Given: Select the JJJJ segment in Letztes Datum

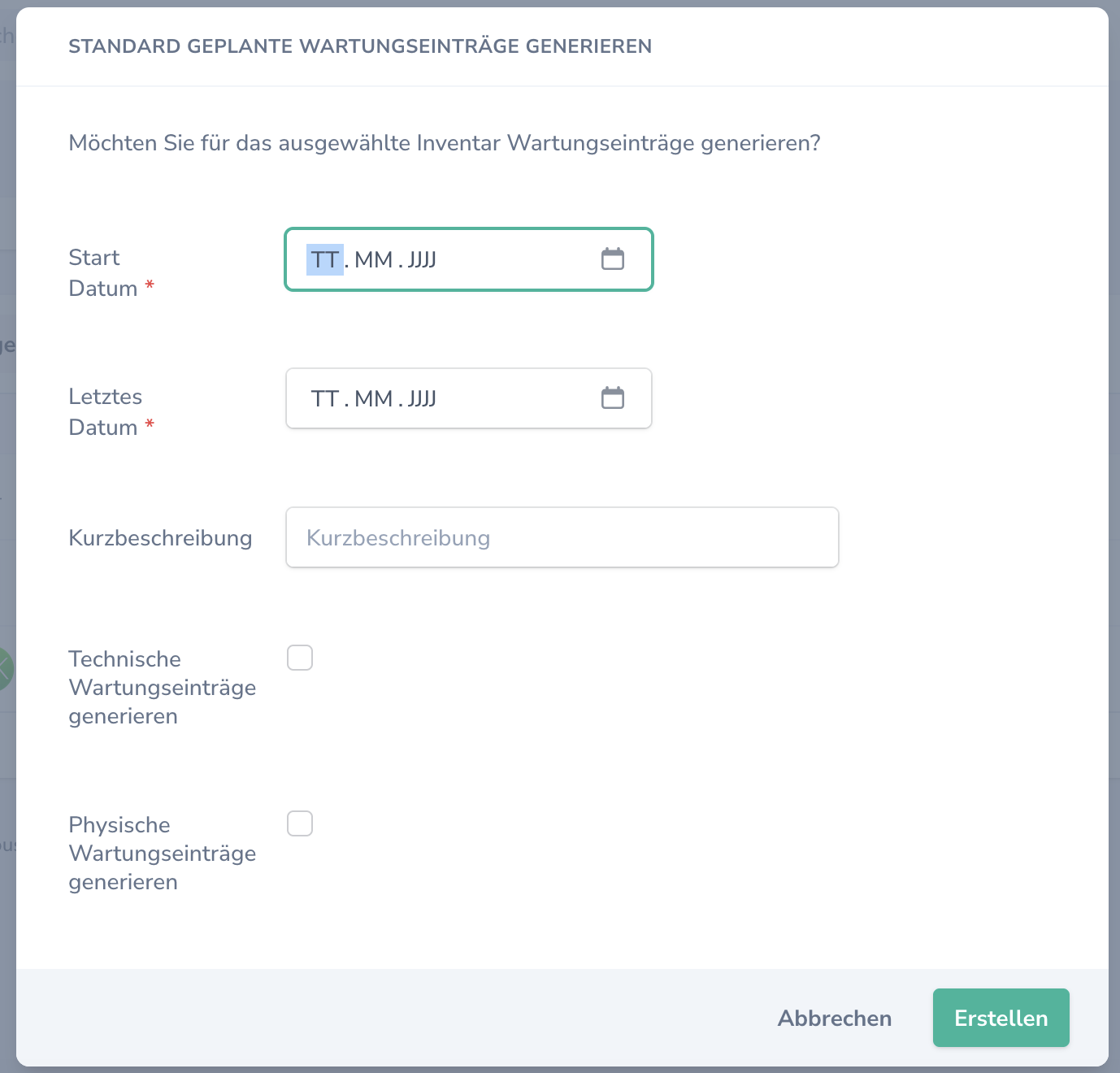Looking at the screenshot, I should pyautogui.click(x=421, y=397).
